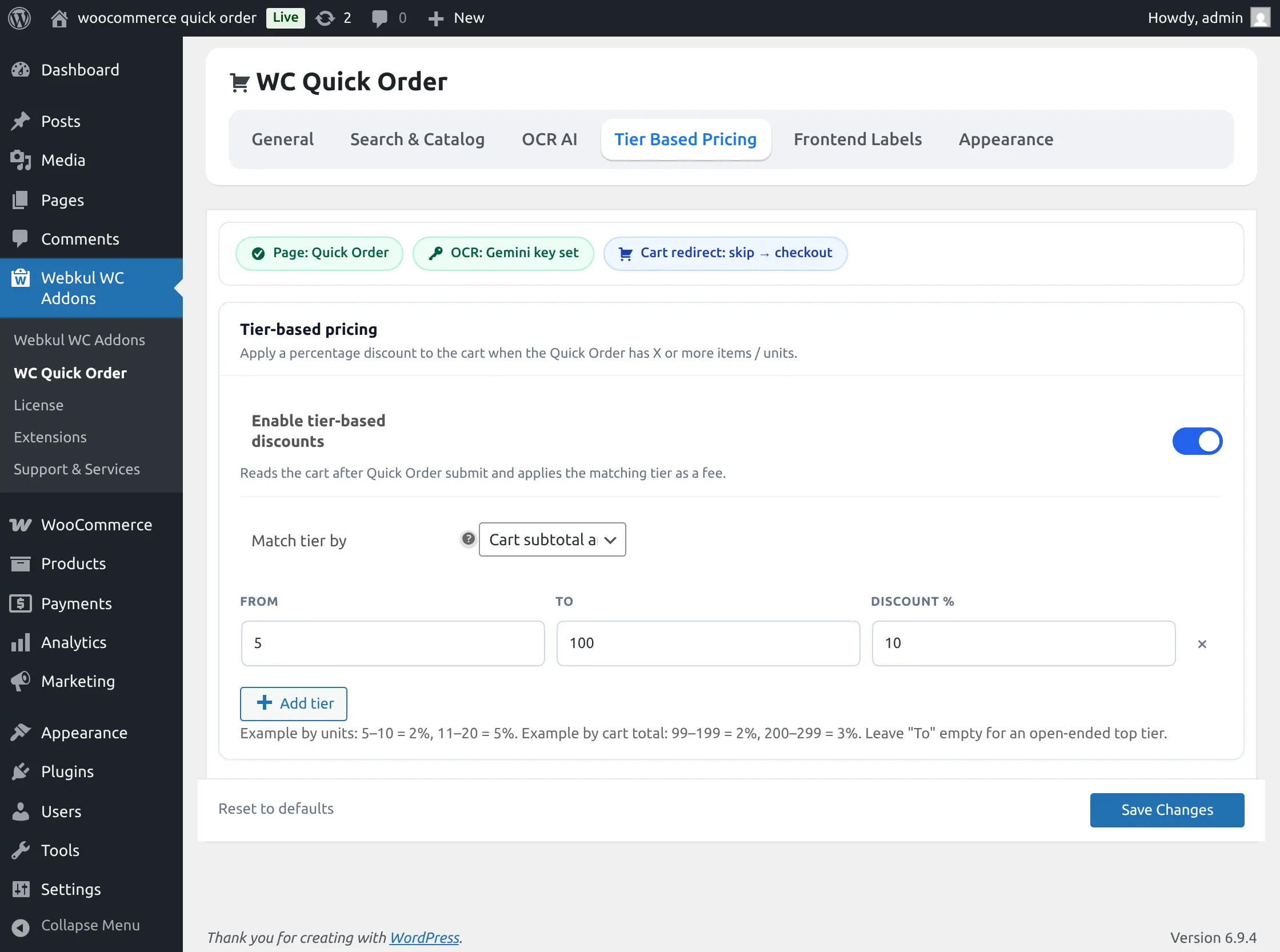The height and width of the screenshot is (952, 1280).
Task: Click Reset to defaults
Action: 275,809
